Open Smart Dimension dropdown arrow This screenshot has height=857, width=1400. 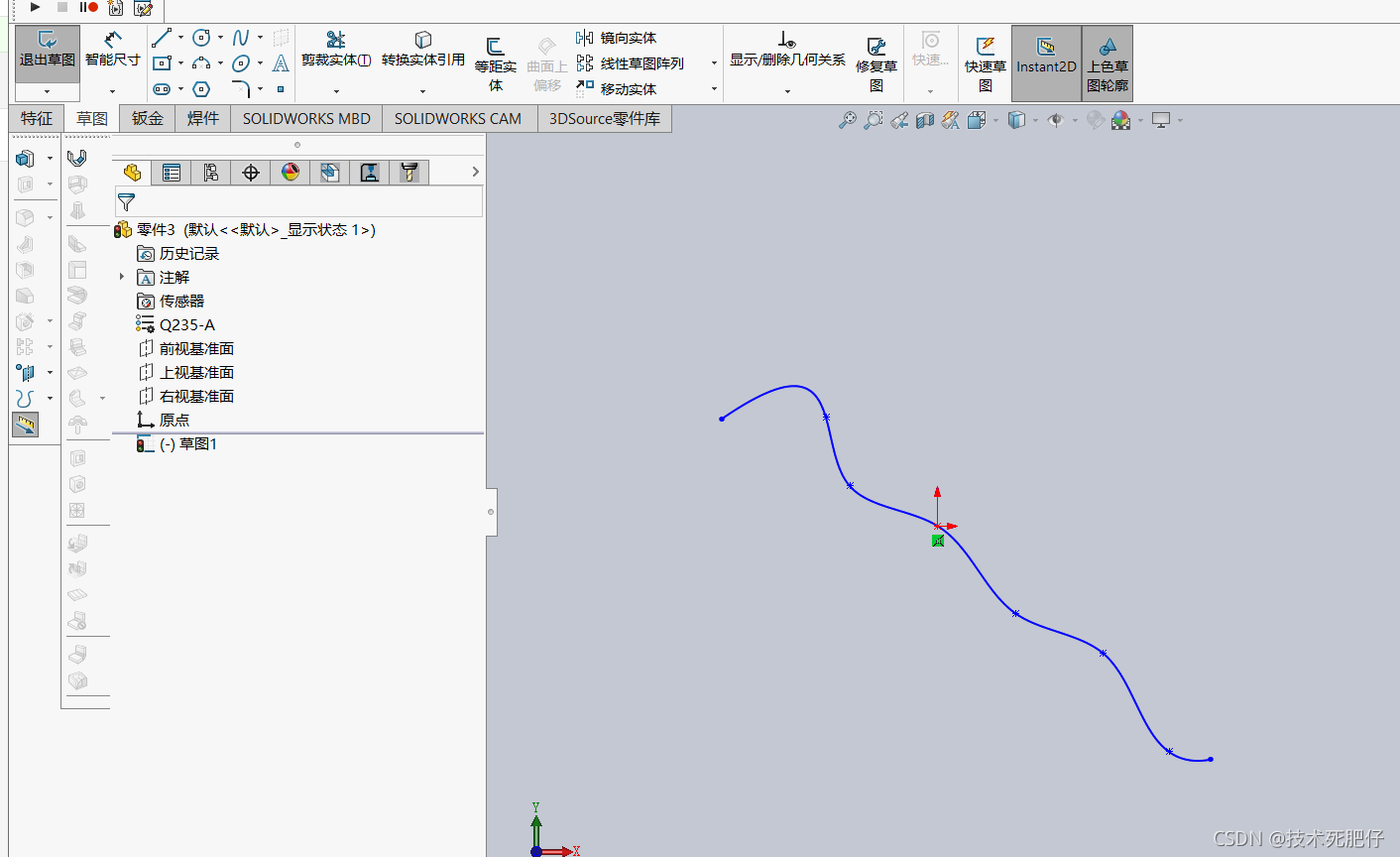pos(112,92)
